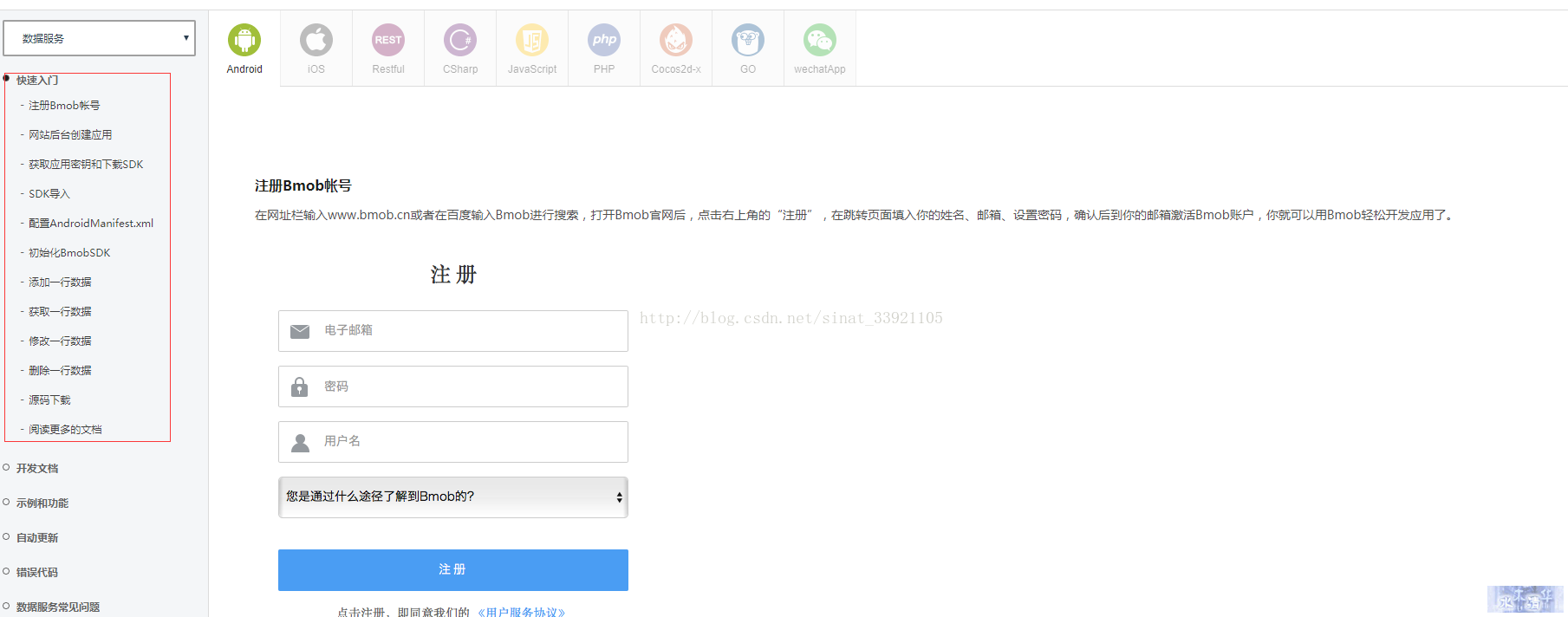The width and height of the screenshot is (1568, 617).
Task: Open the 获取应用密钥和下载SDK sidebar item
Action: 86,165
